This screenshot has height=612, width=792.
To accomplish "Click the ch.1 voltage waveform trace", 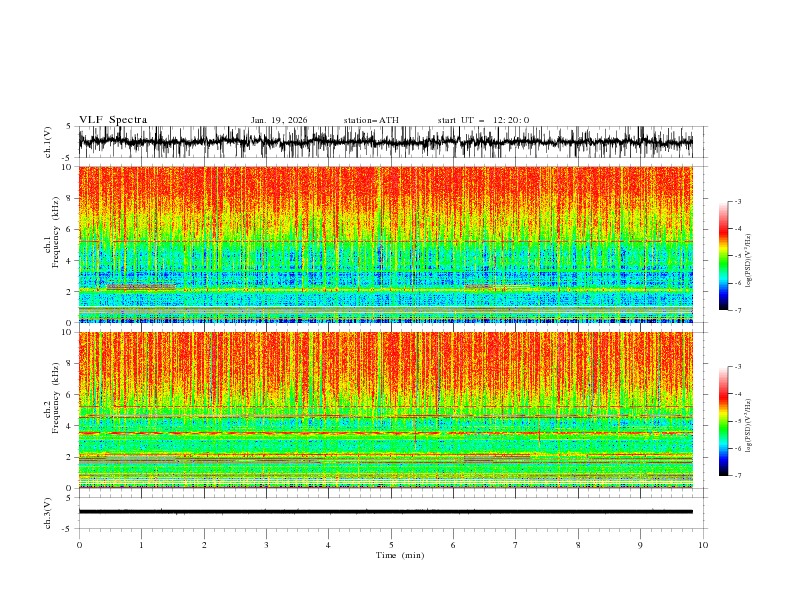I will coord(385,142).
